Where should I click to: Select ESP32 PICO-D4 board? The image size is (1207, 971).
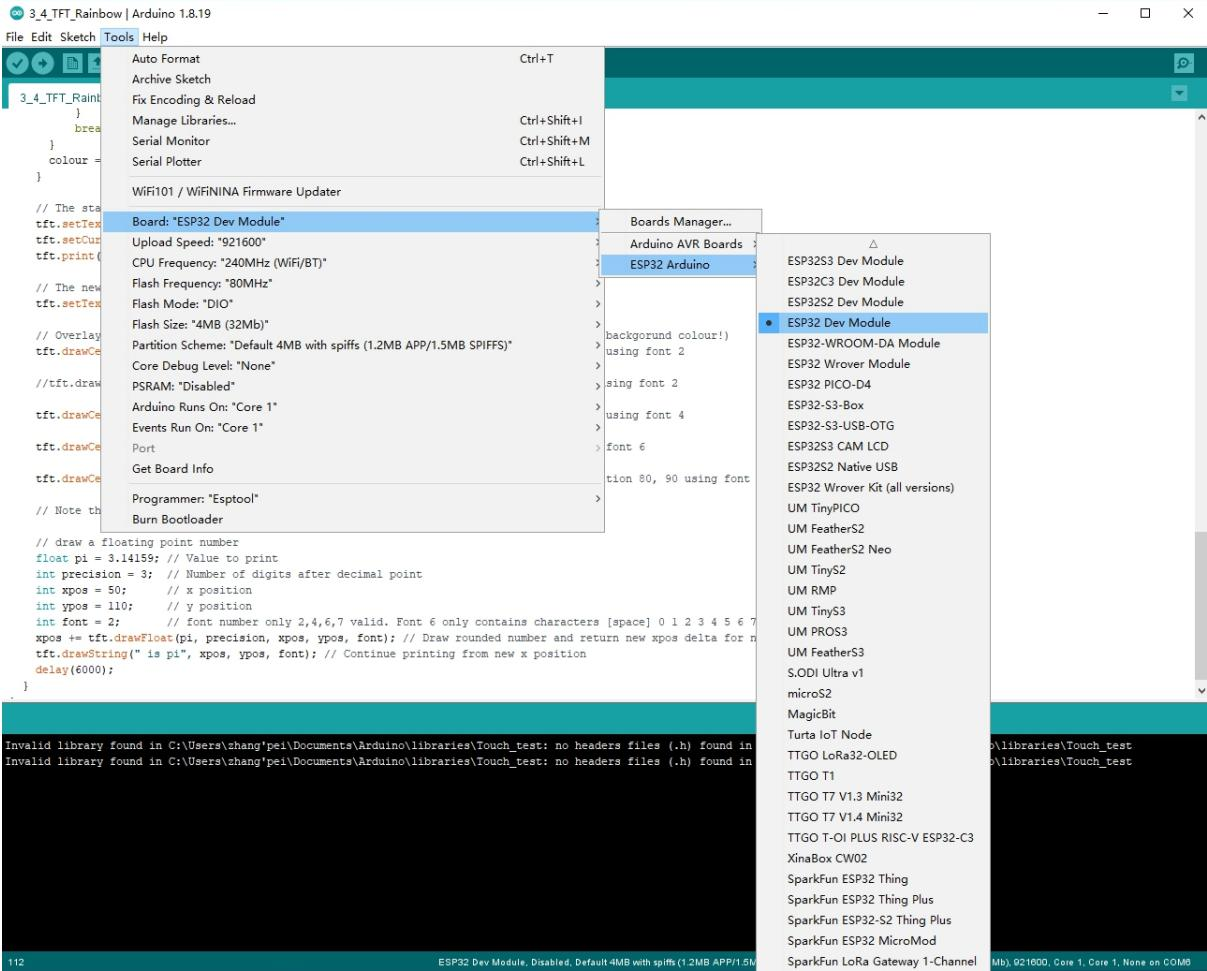point(873,384)
